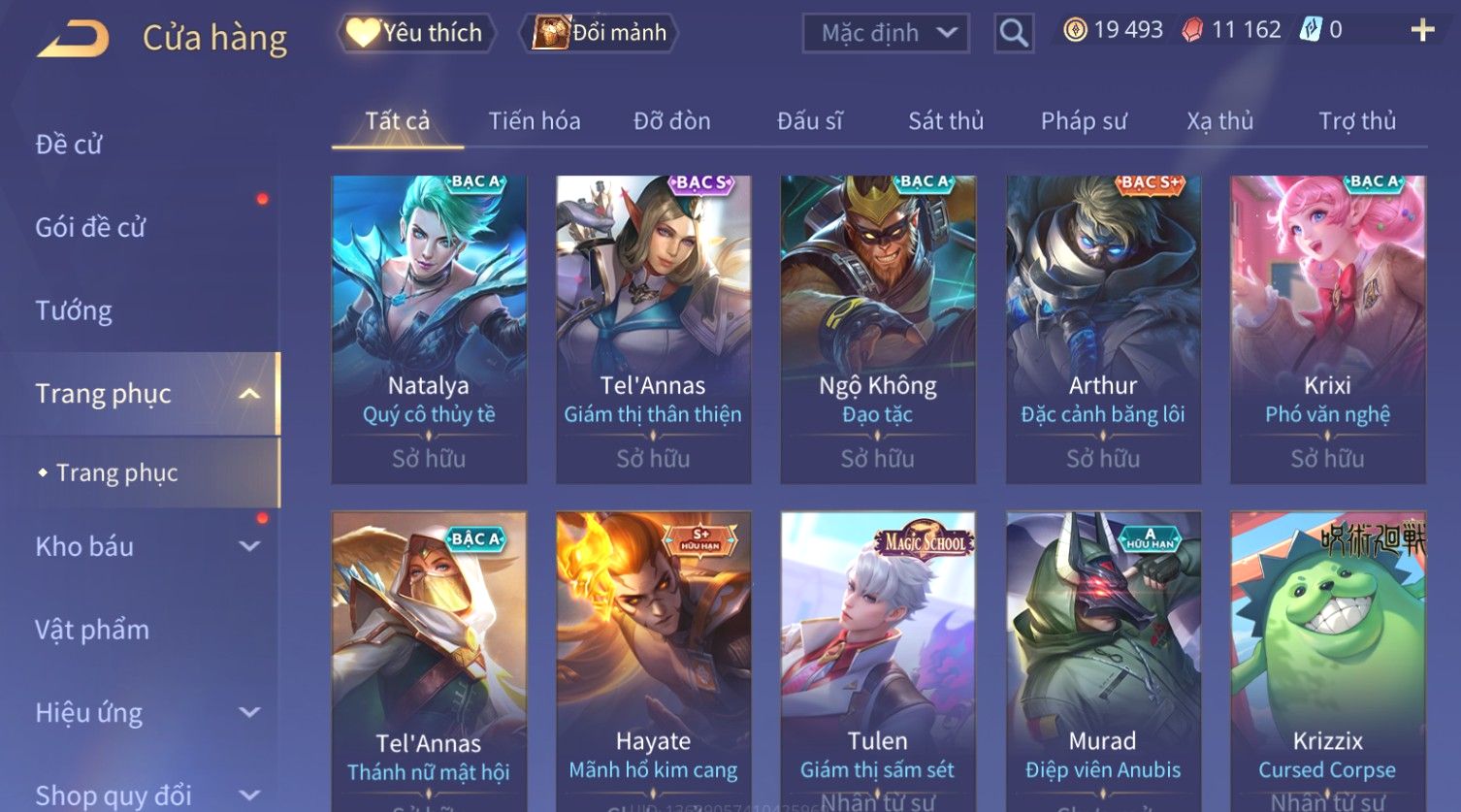Collapse the Trang phục sidebar section
Screen dimensions: 1461x812
[249, 394]
